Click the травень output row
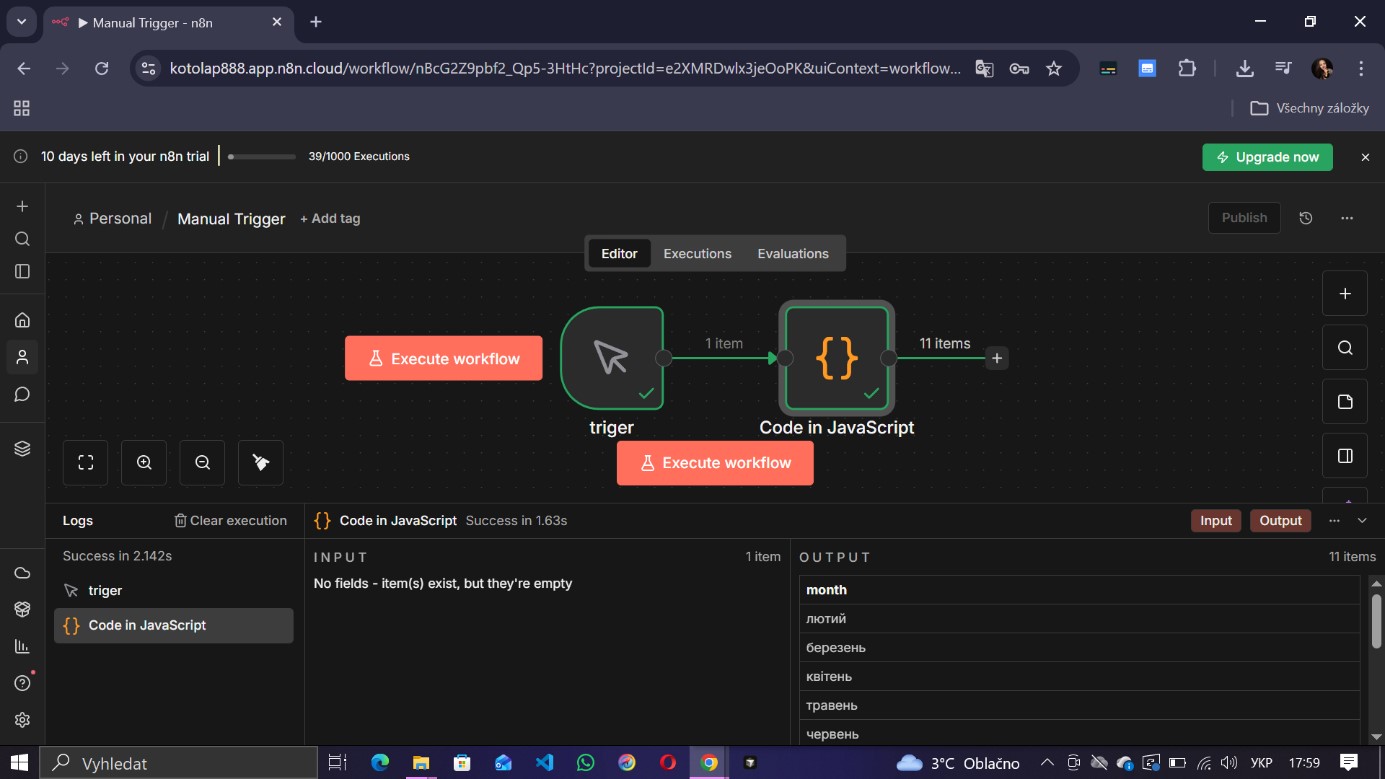 [x=1080, y=705]
